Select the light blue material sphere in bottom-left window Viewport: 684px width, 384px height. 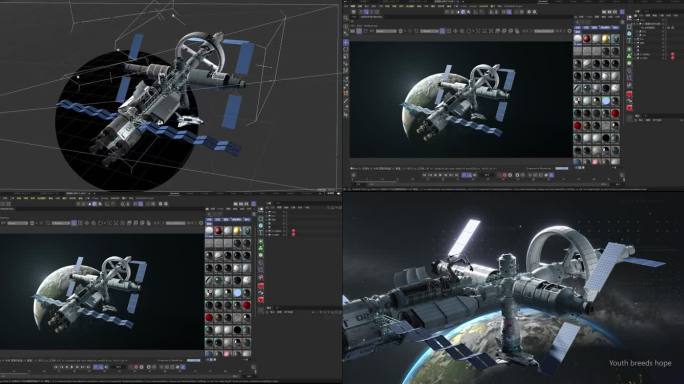(x=237, y=292)
